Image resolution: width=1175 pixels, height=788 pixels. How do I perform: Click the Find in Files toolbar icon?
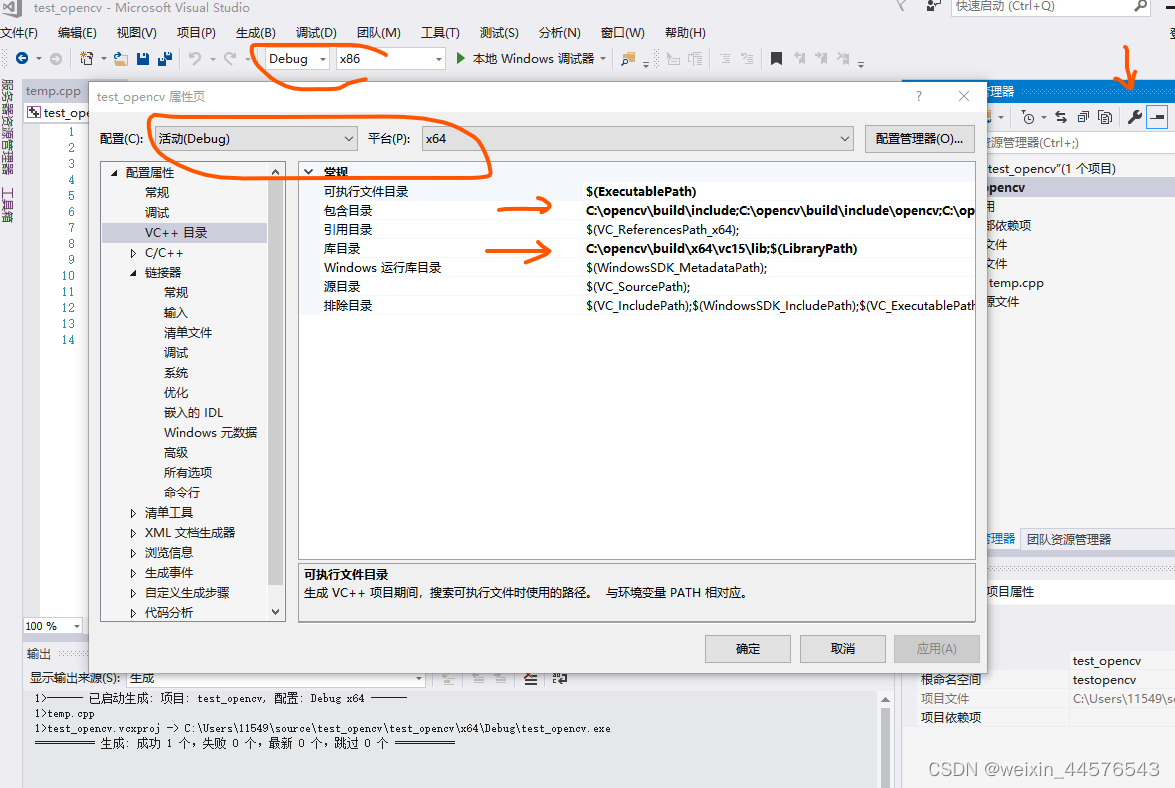[628, 58]
